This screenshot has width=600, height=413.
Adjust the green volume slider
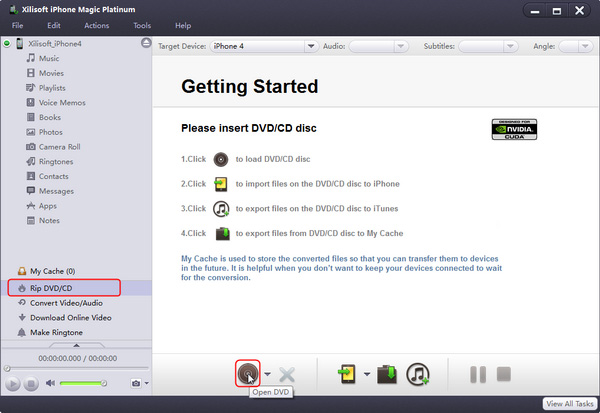82,383
